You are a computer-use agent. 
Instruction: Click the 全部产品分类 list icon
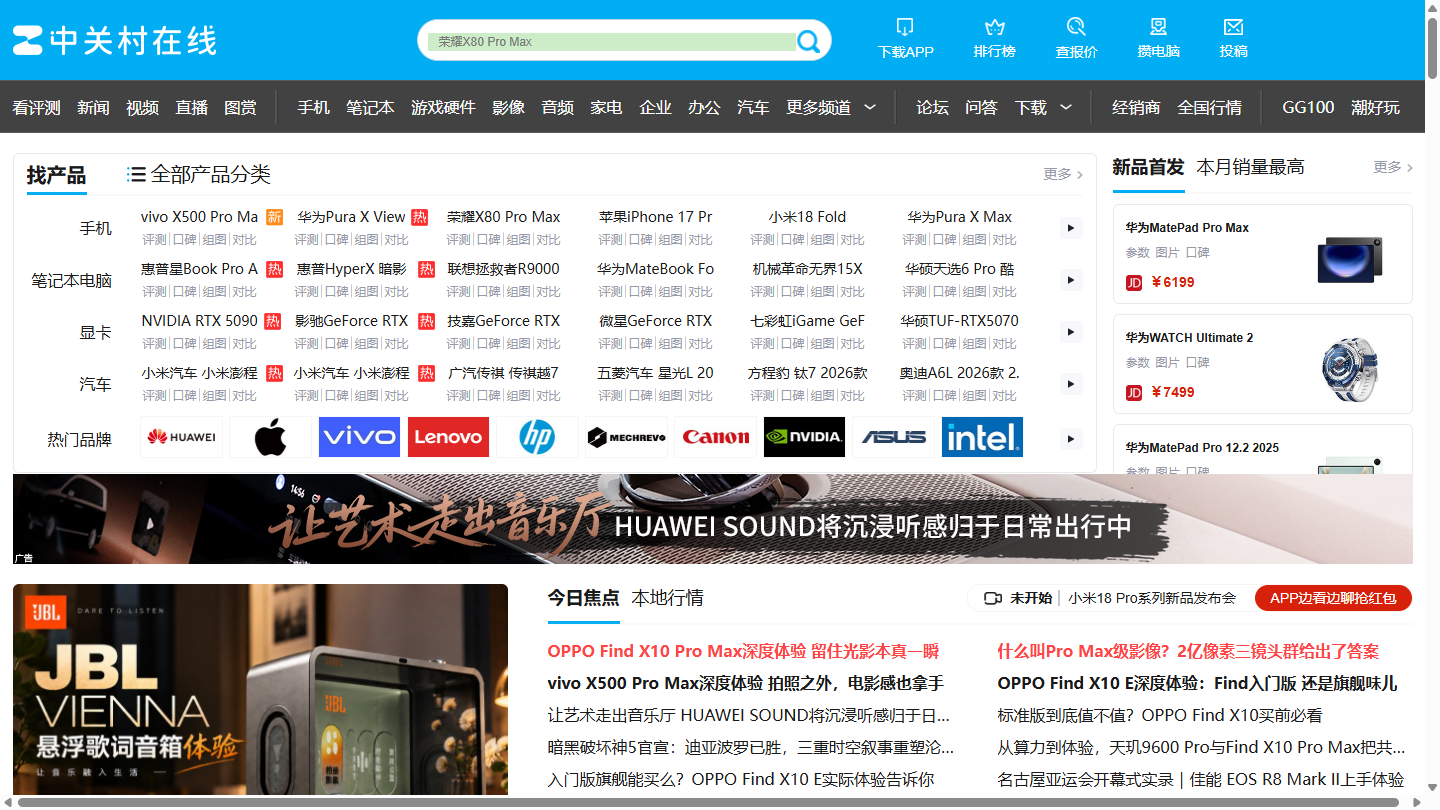pos(137,174)
